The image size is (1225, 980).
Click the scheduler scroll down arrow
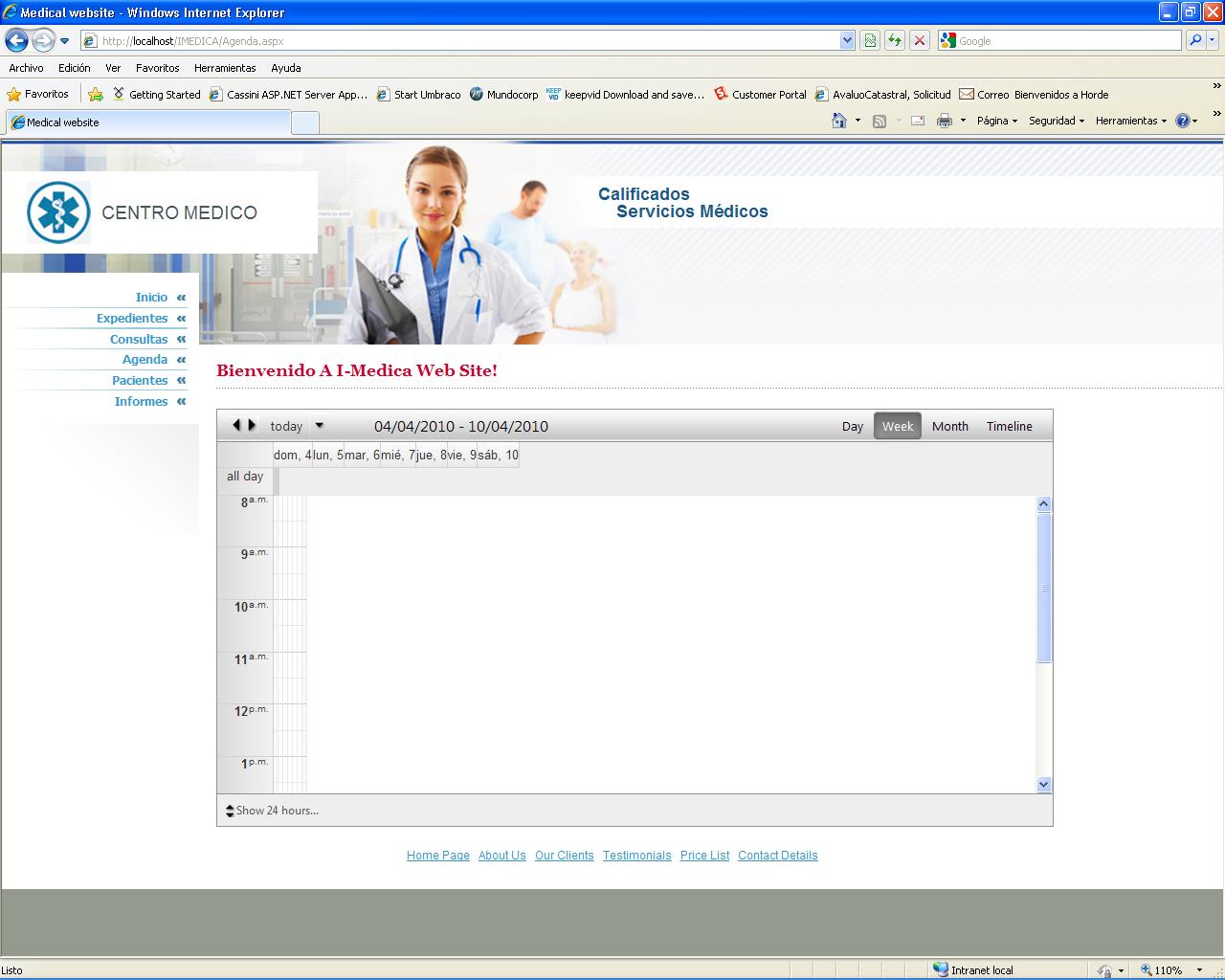point(1044,785)
